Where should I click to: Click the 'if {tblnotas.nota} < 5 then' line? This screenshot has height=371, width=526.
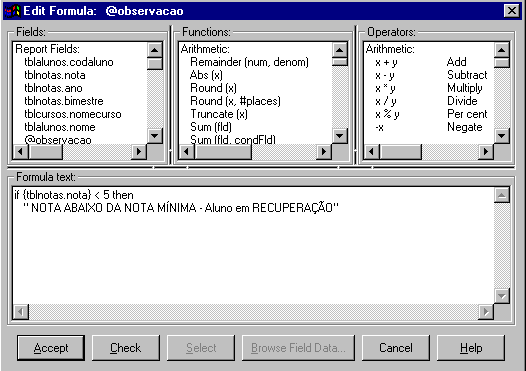(x=74, y=195)
